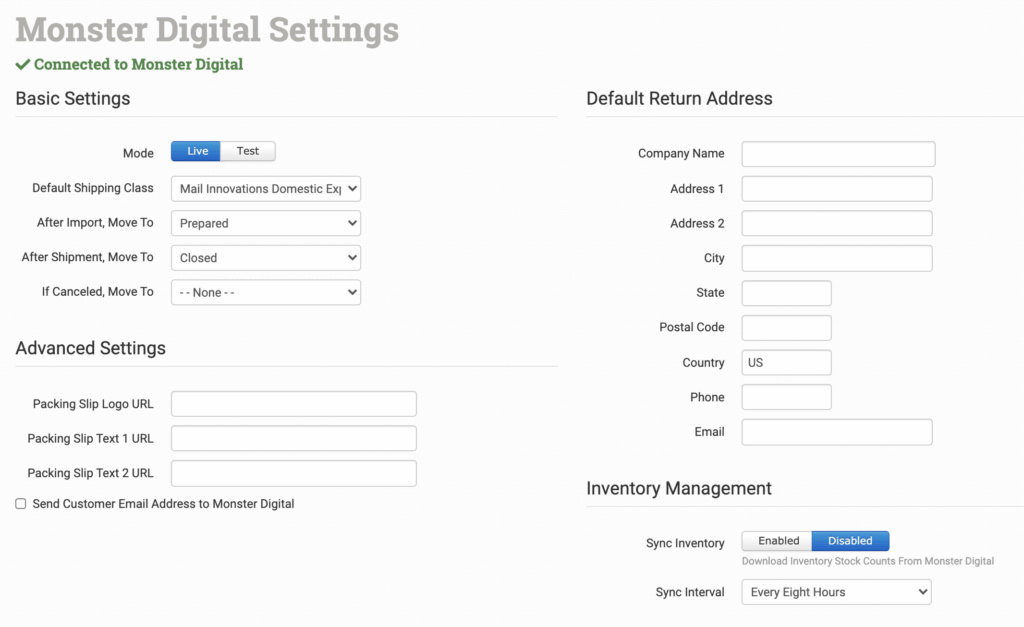Image resolution: width=1024 pixels, height=627 pixels.
Task: Expand After Import, Move To dropdown
Action: (265, 223)
